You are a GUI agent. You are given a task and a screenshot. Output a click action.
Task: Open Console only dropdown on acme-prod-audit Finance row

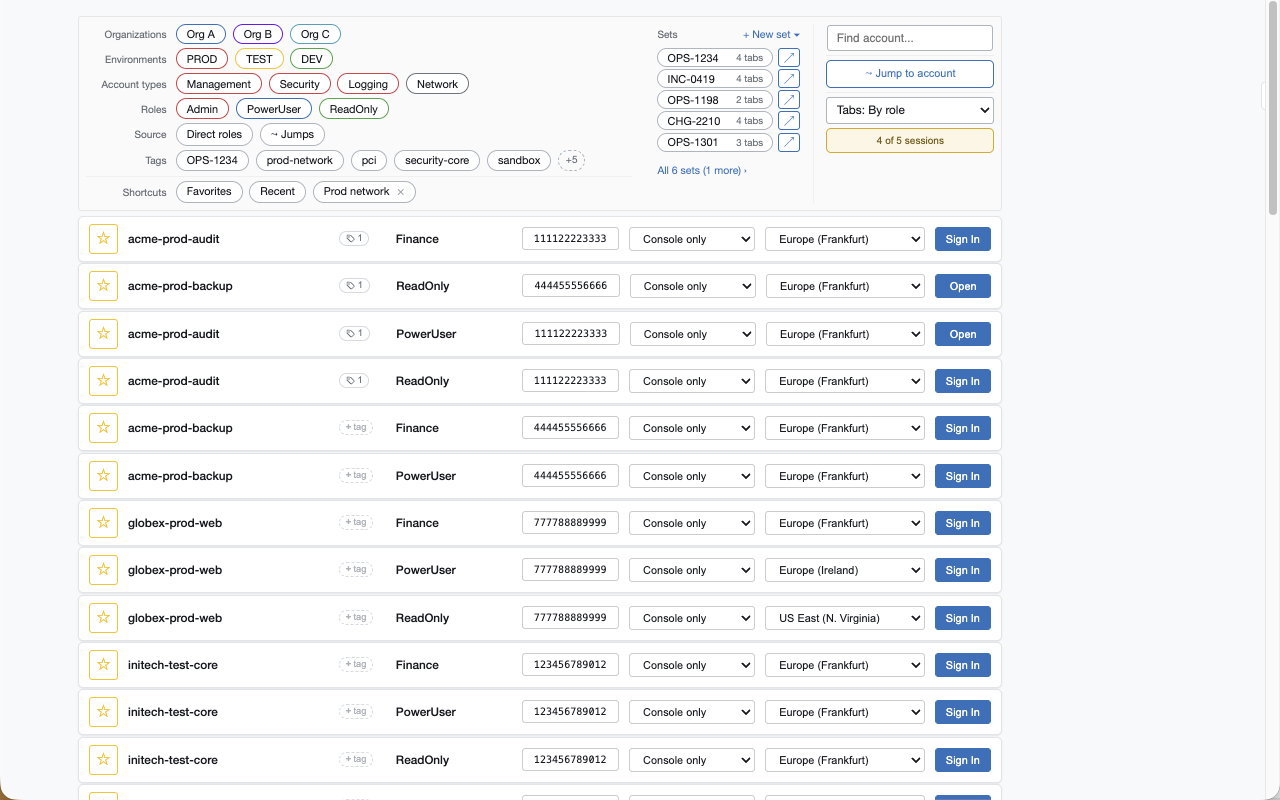tap(692, 239)
